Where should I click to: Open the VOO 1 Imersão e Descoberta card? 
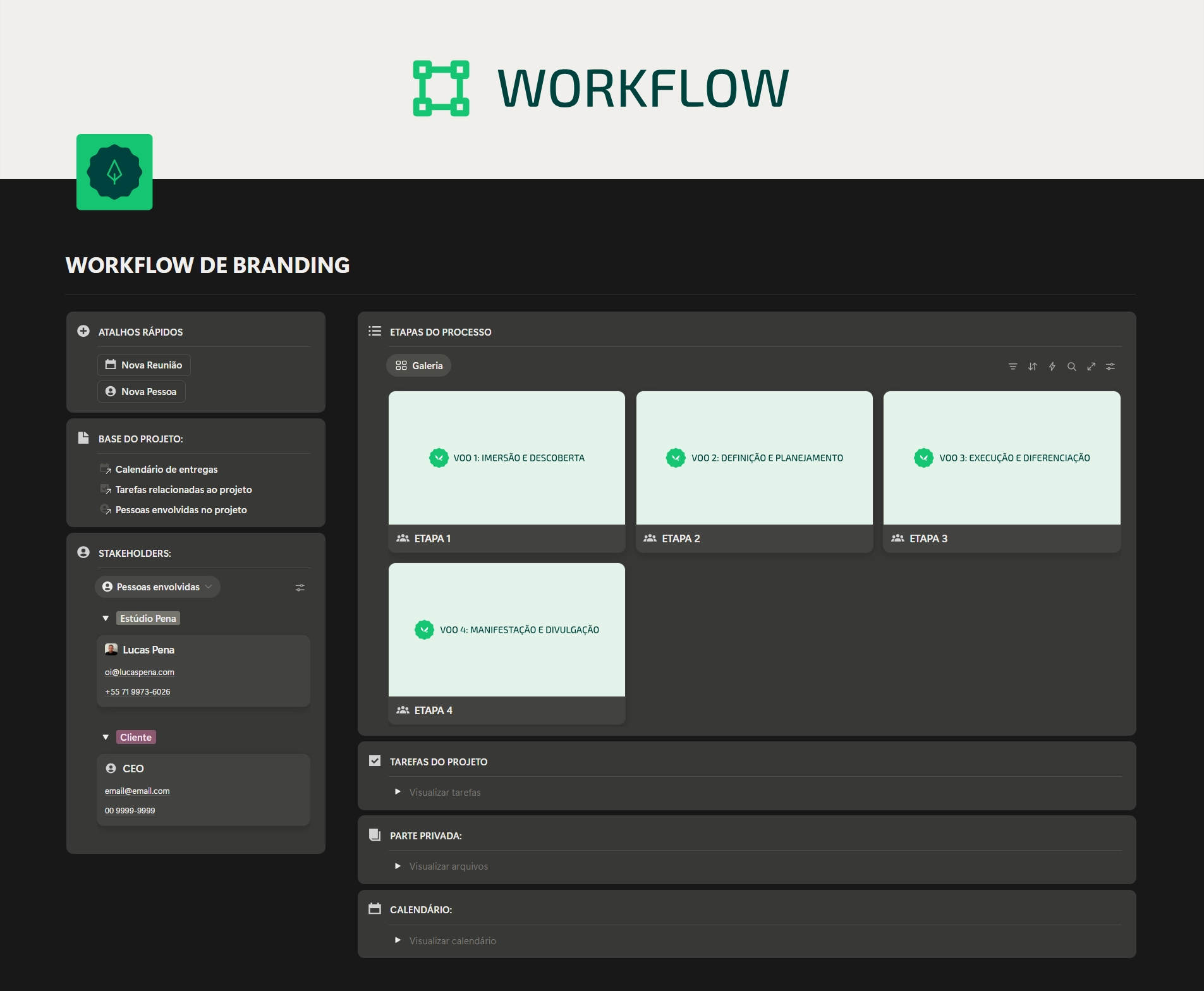tap(506, 458)
